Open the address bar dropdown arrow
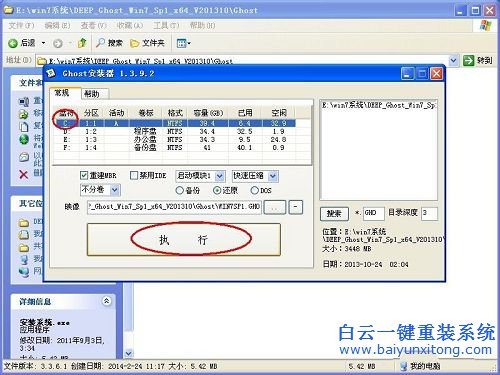Screen dimensions: 500x375 [453, 60]
